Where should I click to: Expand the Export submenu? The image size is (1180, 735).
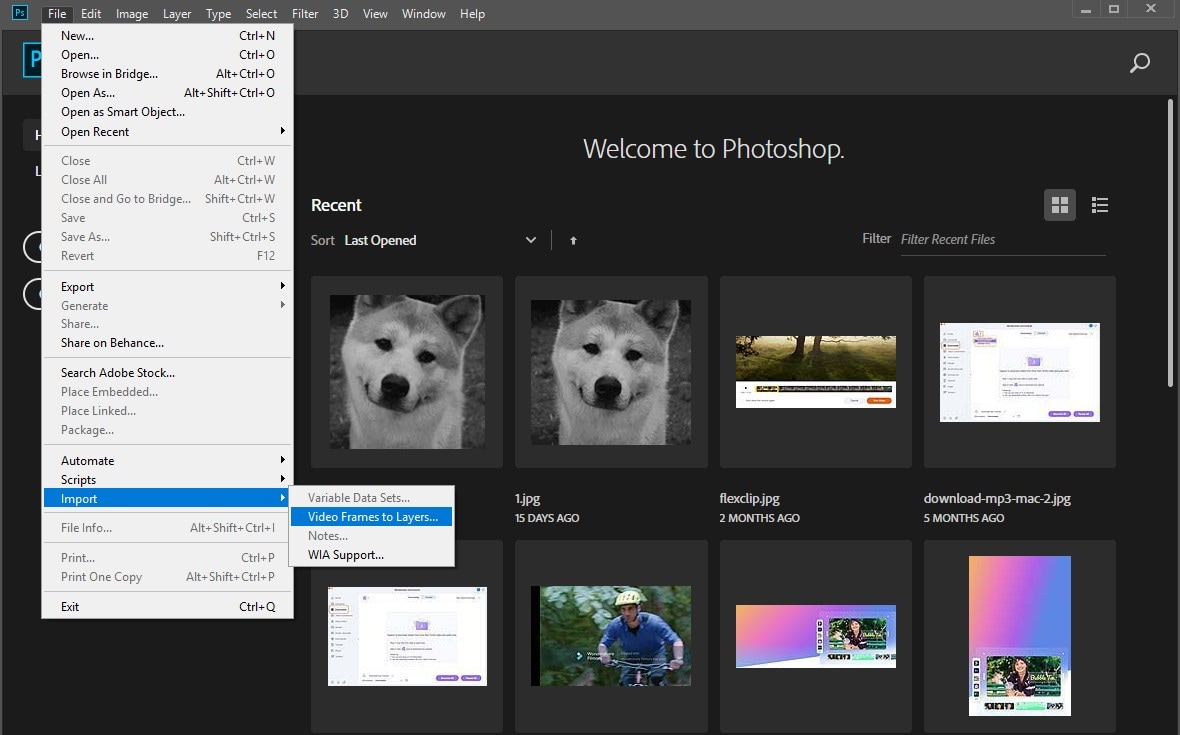[x=167, y=287]
